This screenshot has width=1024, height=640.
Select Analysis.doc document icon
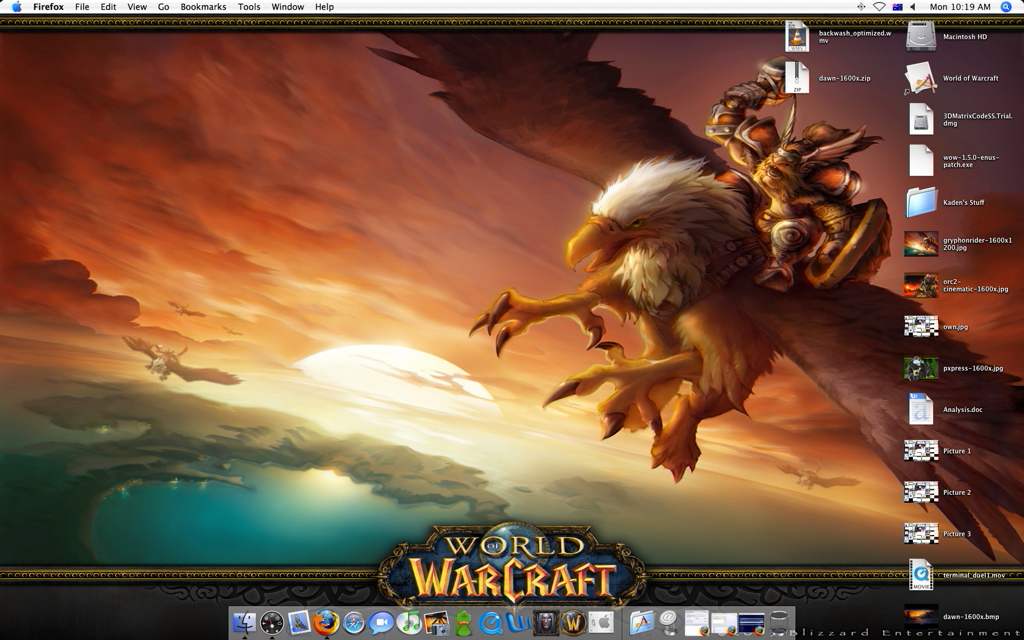[x=921, y=409]
